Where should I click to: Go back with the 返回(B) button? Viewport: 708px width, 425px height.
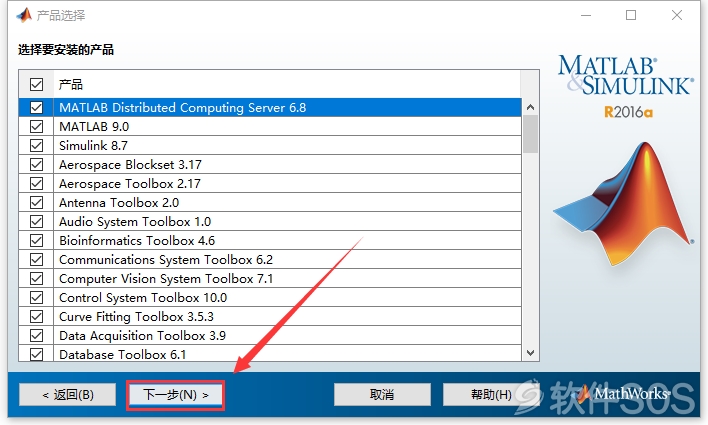(x=68, y=395)
